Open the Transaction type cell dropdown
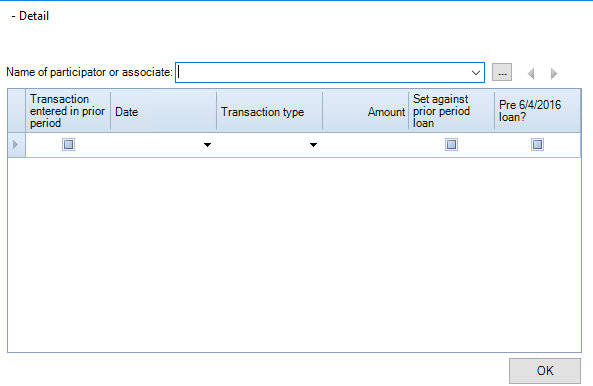Image resolution: width=593 pixels, height=386 pixels. pos(313,145)
